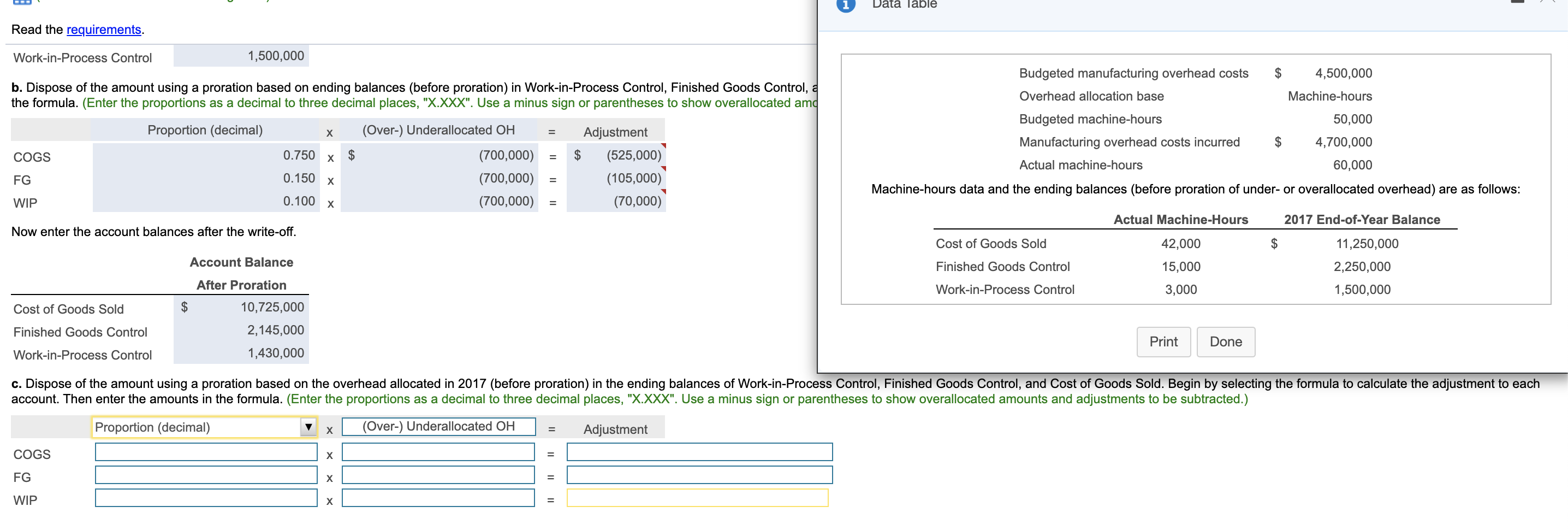Select the FG Underallocated OH input field

438,476
